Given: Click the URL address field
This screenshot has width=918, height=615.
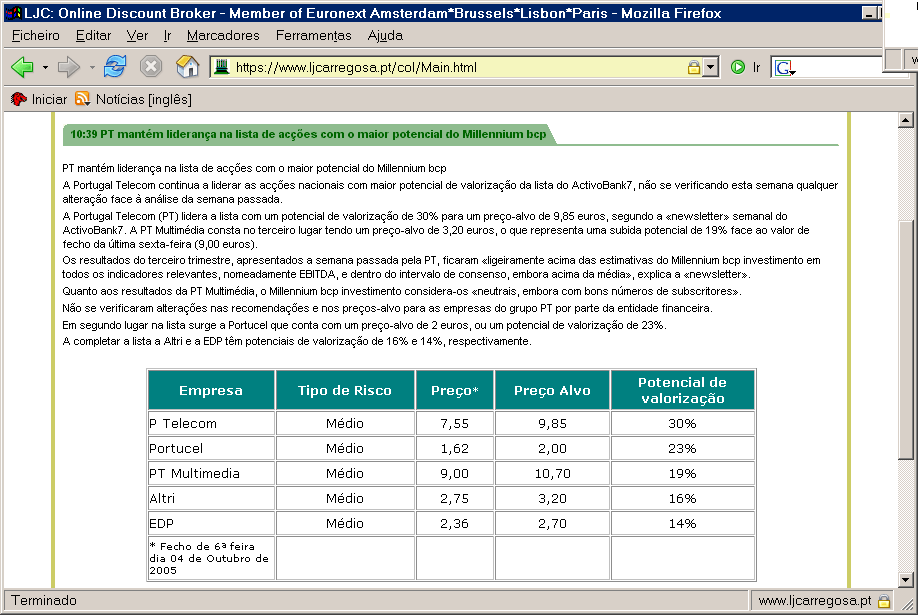Looking at the screenshot, I should point(450,68).
